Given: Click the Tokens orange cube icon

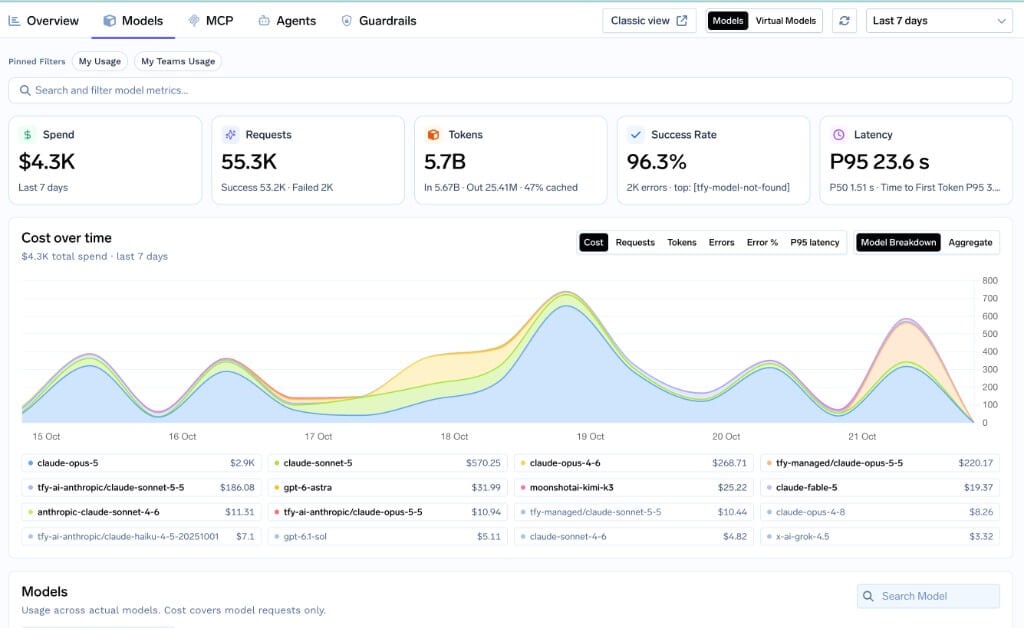Looking at the screenshot, I should coord(433,134).
